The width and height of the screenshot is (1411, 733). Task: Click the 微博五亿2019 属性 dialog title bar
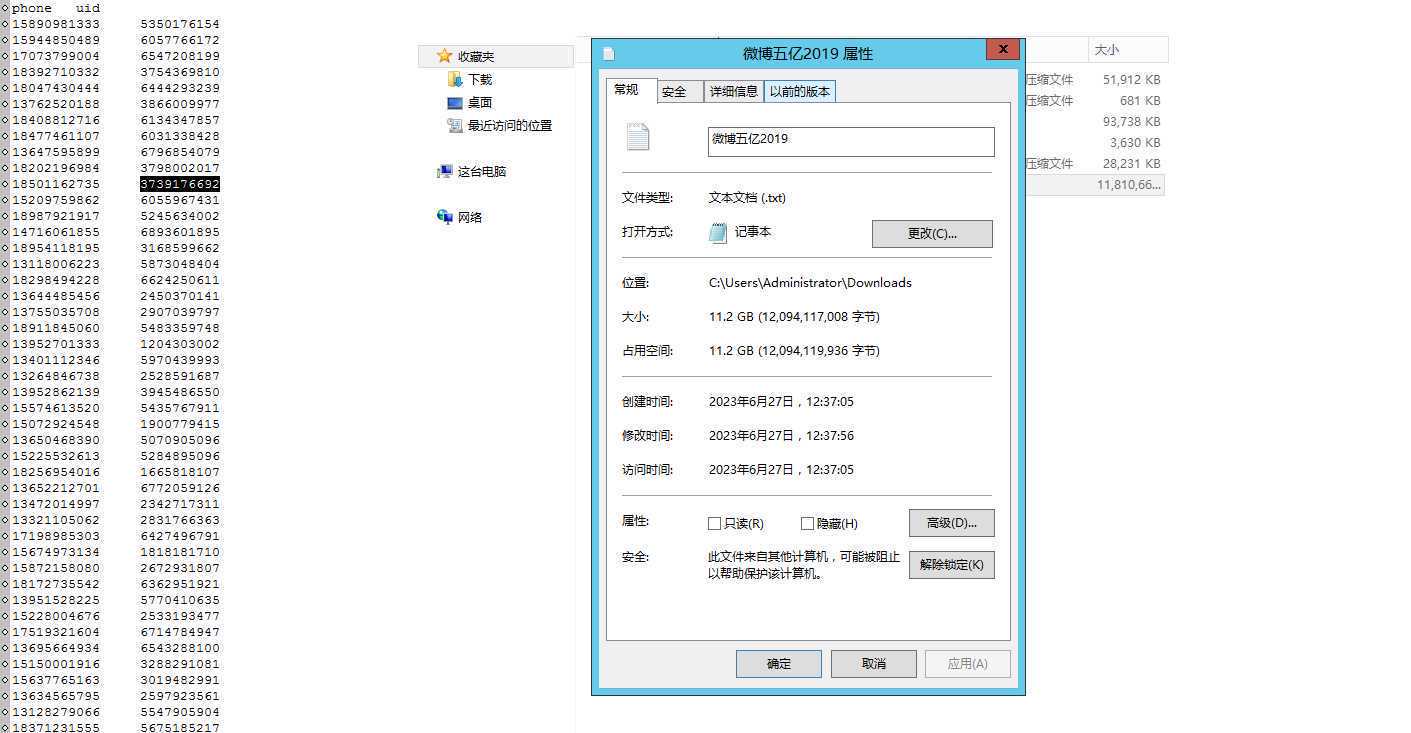coord(807,54)
